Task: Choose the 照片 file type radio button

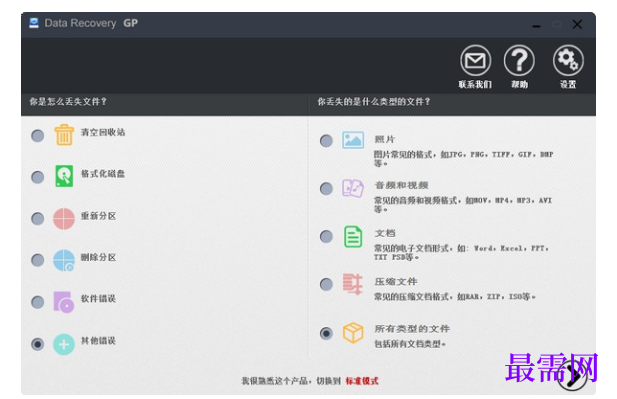Action: click(326, 141)
